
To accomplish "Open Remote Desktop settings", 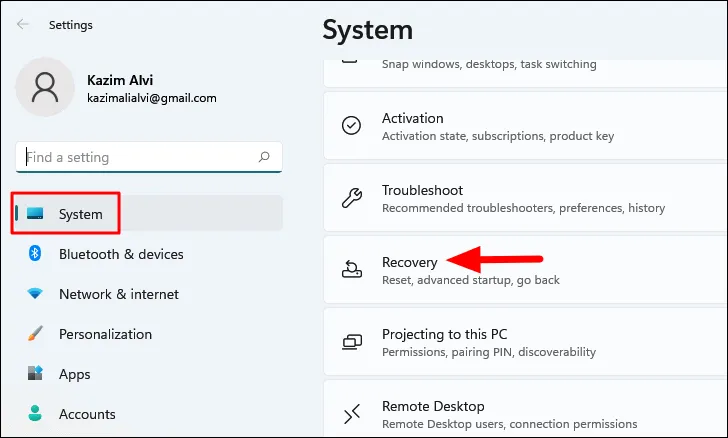I will pos(433,406).
